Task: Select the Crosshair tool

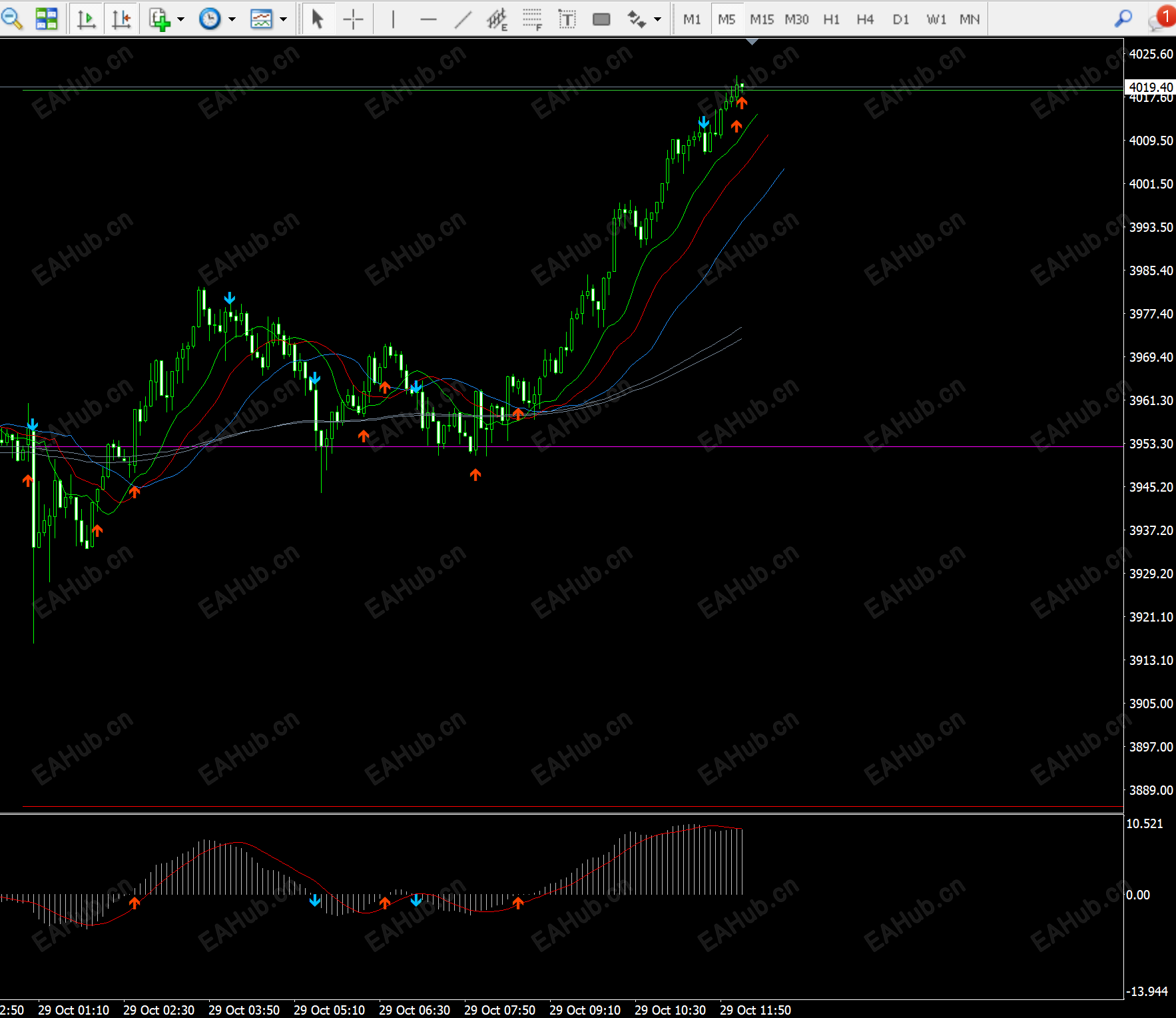Action: (353, 19)
